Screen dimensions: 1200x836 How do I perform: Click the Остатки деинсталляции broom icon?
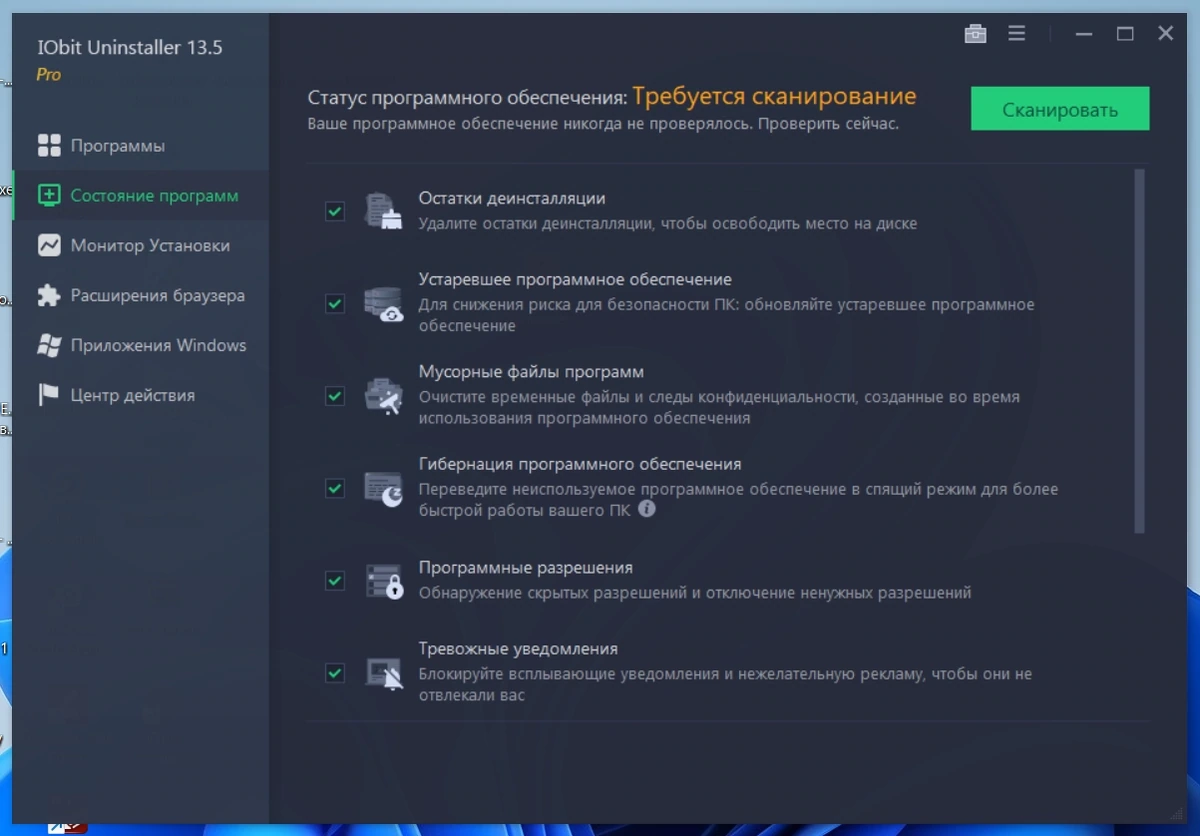pos(383,212)
